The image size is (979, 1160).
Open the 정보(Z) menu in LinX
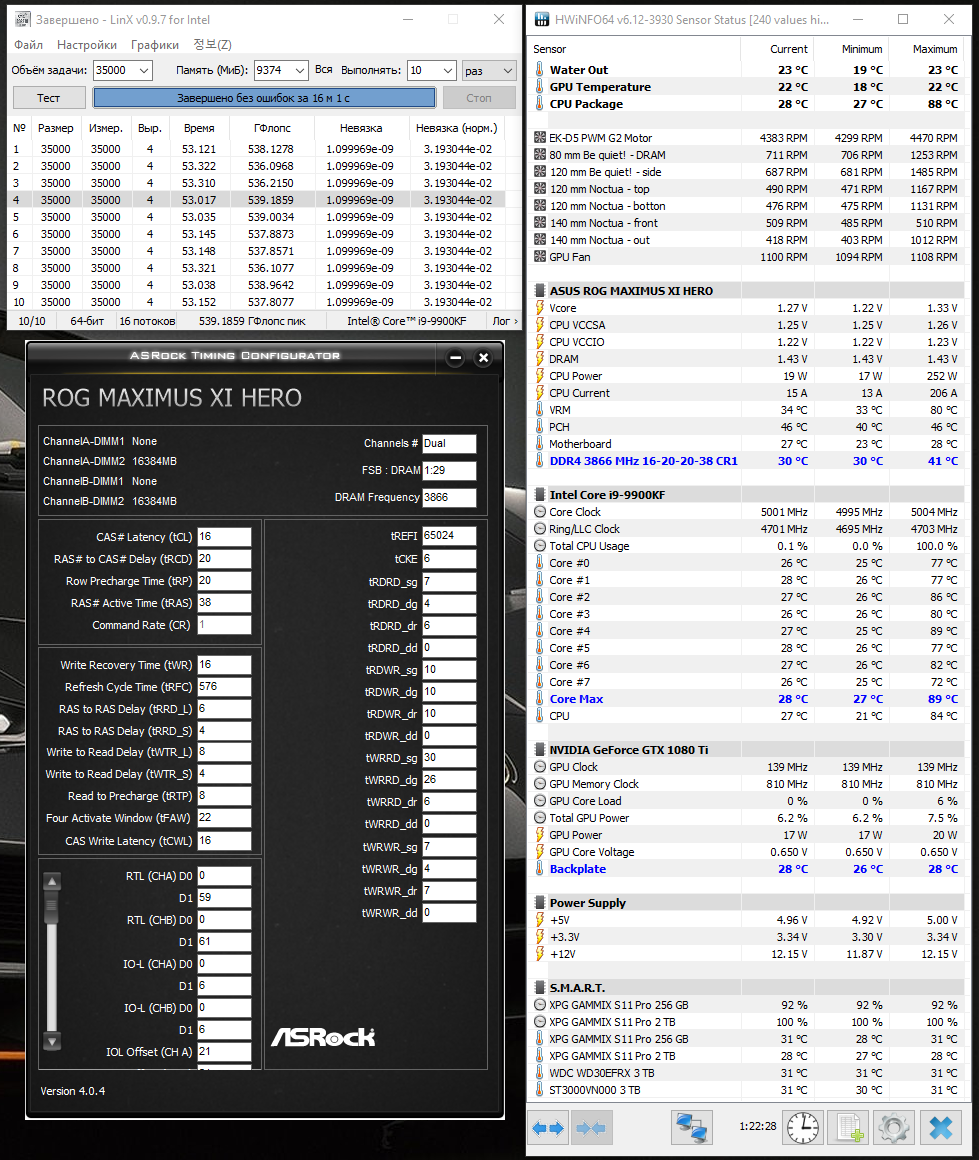coord(212,45)
